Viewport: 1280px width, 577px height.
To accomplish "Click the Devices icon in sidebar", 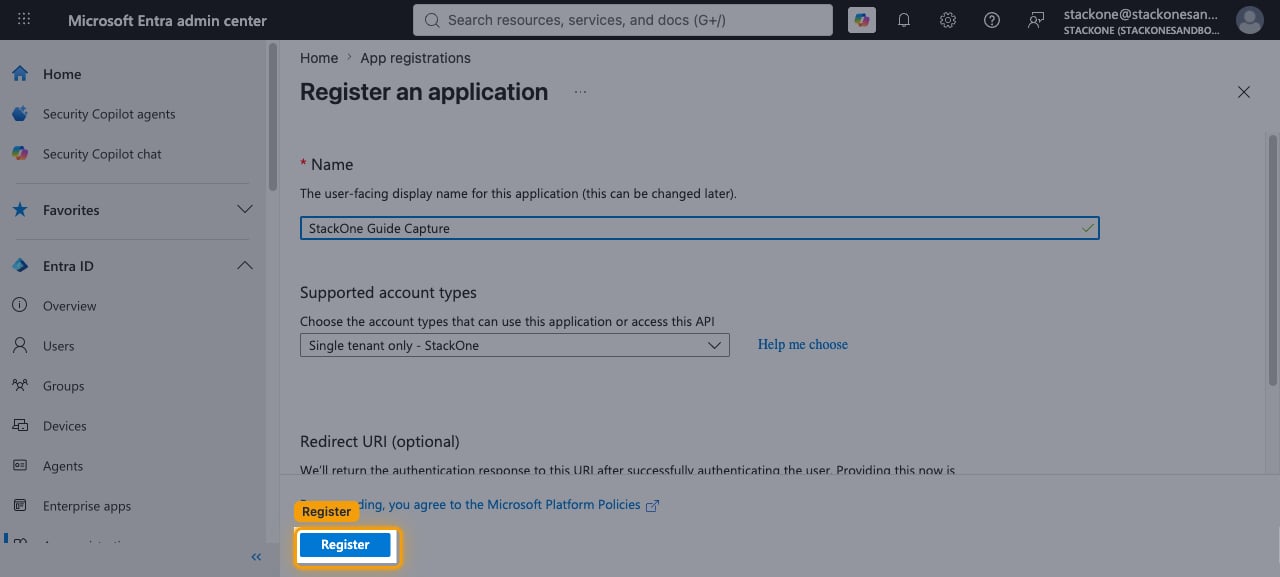I will click(x=20, y=426).
